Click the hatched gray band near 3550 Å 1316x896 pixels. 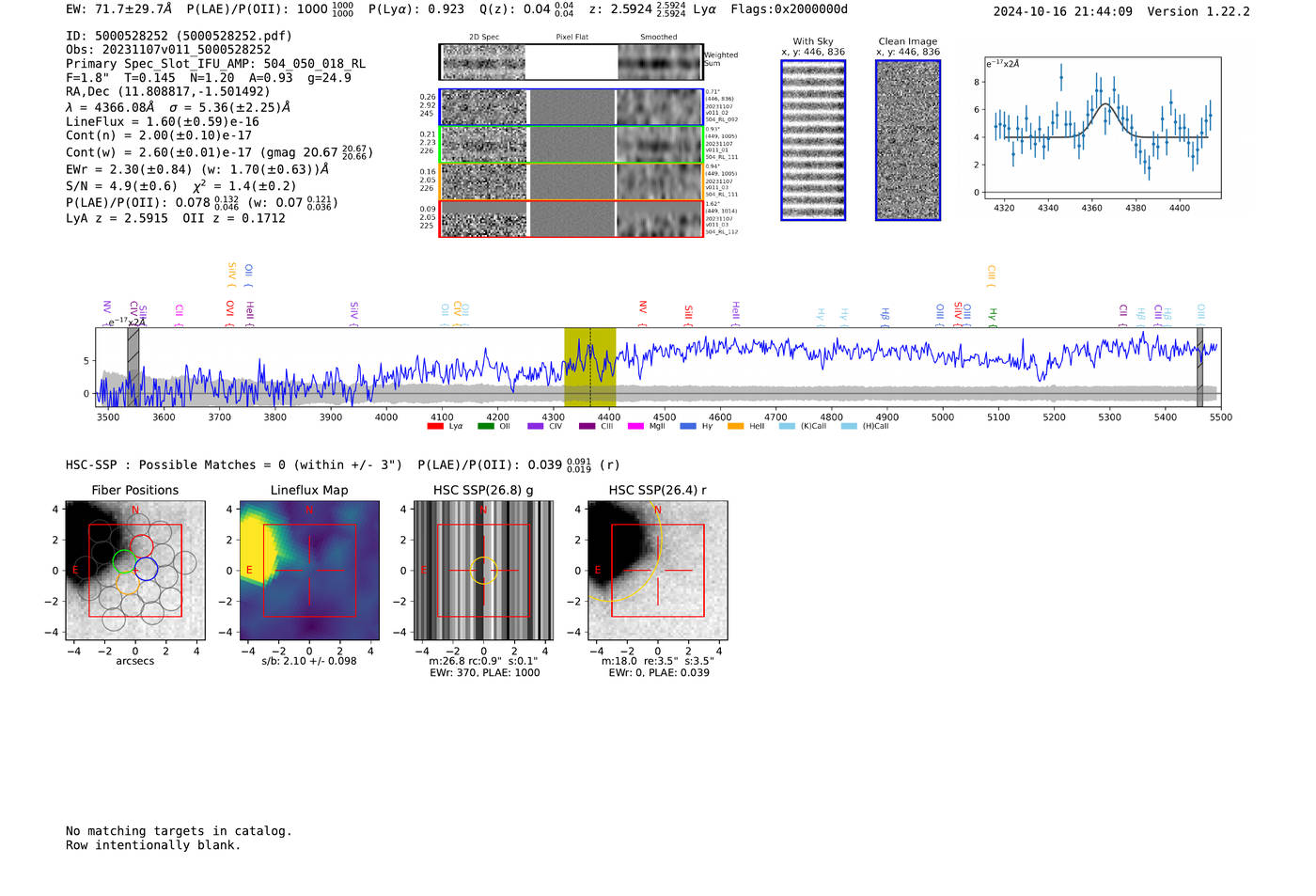click(x=133, y=367)
